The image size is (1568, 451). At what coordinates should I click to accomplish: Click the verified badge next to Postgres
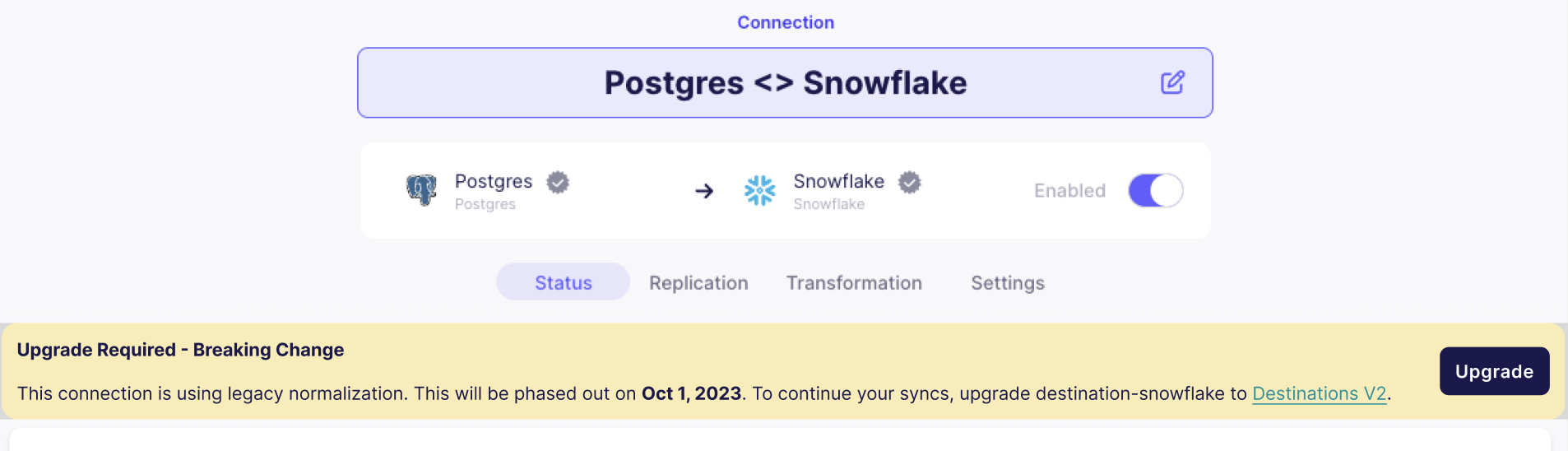pyautogui.click(x=558, y=182)
